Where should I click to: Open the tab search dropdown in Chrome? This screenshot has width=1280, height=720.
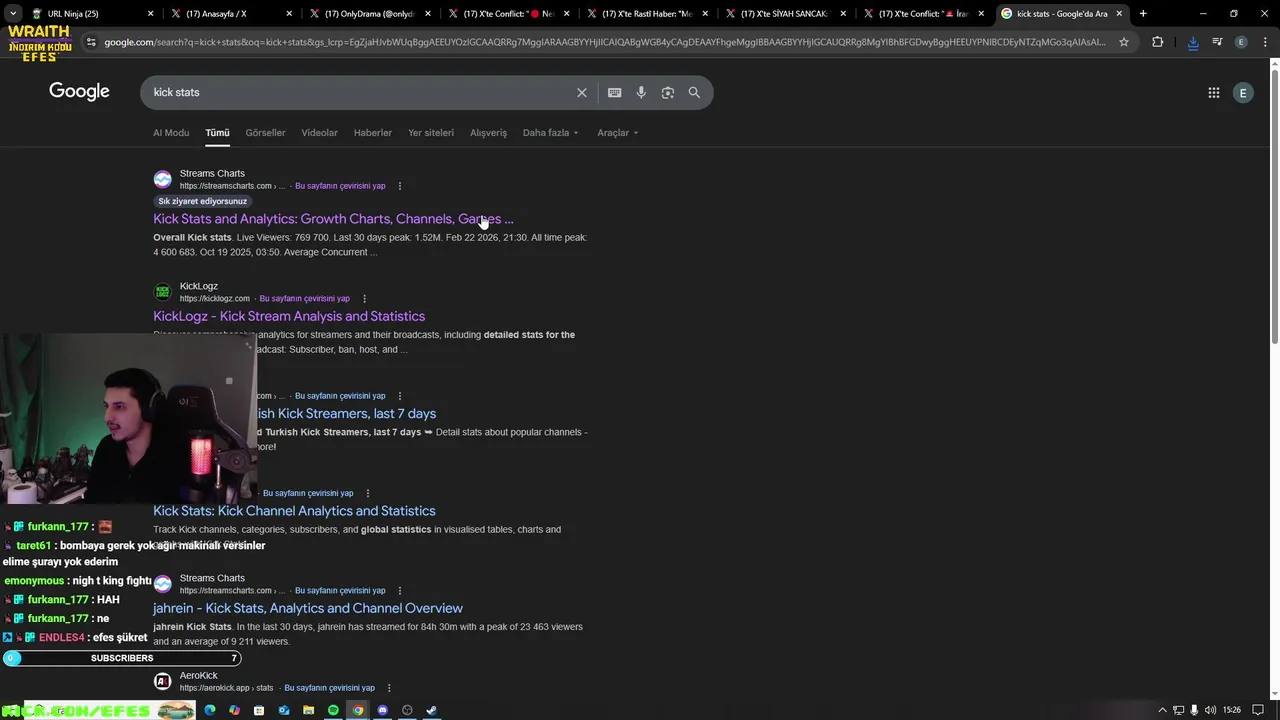coord(12,14)
